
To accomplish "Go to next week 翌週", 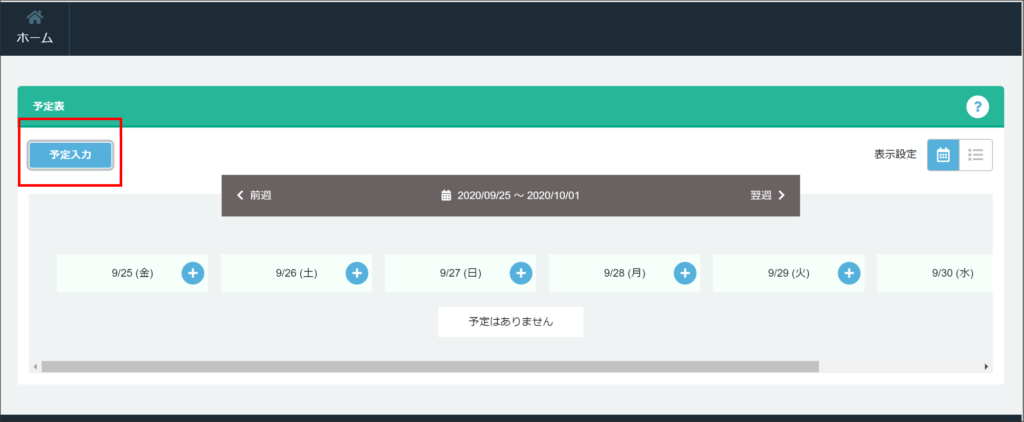I will pos(767,195).
